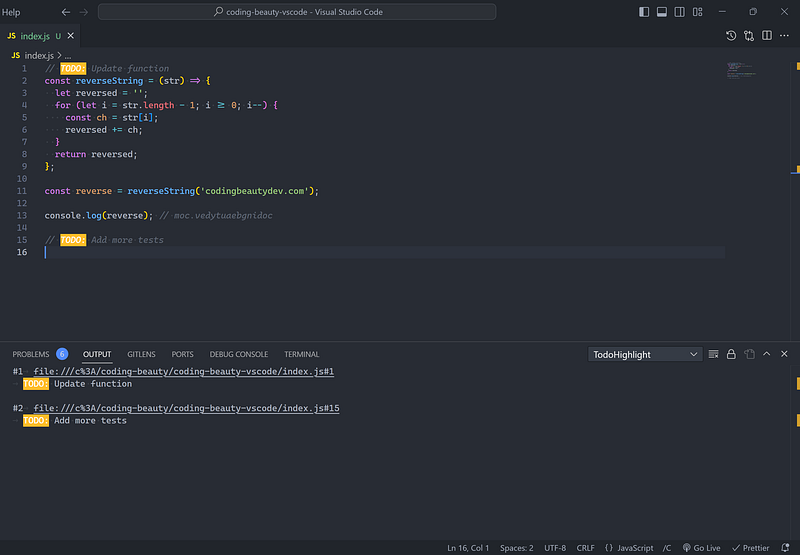Click the code minimap preview
Viewport: 800px width, 555px height.
coord(741,70)
